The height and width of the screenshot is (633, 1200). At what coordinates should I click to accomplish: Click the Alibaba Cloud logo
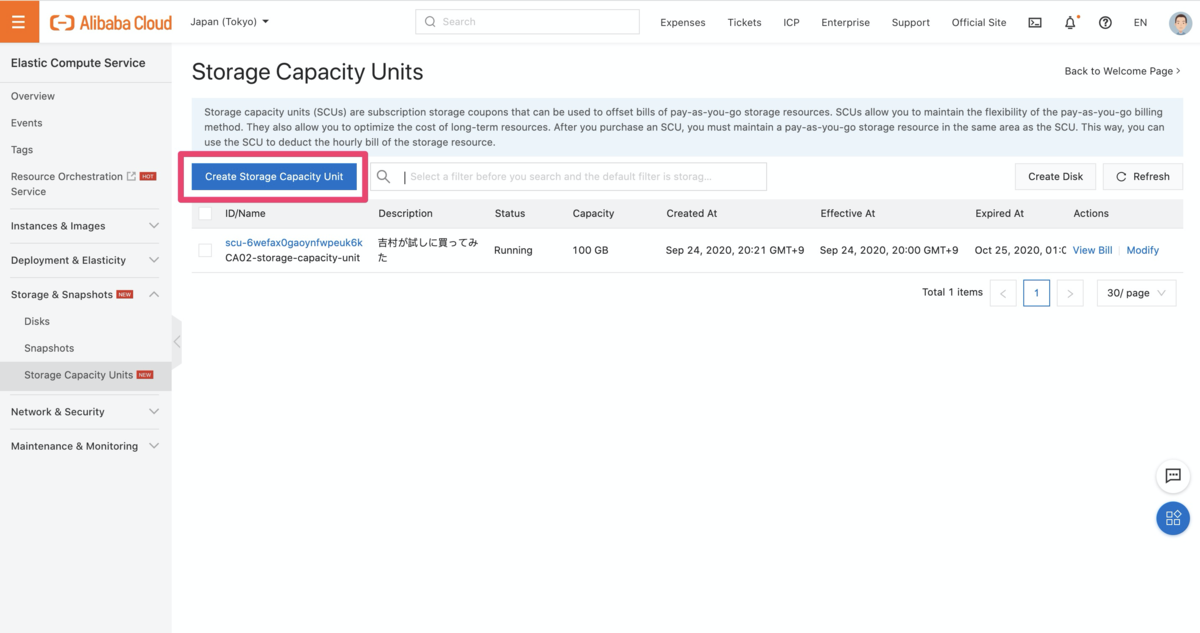tap(111, 22)
